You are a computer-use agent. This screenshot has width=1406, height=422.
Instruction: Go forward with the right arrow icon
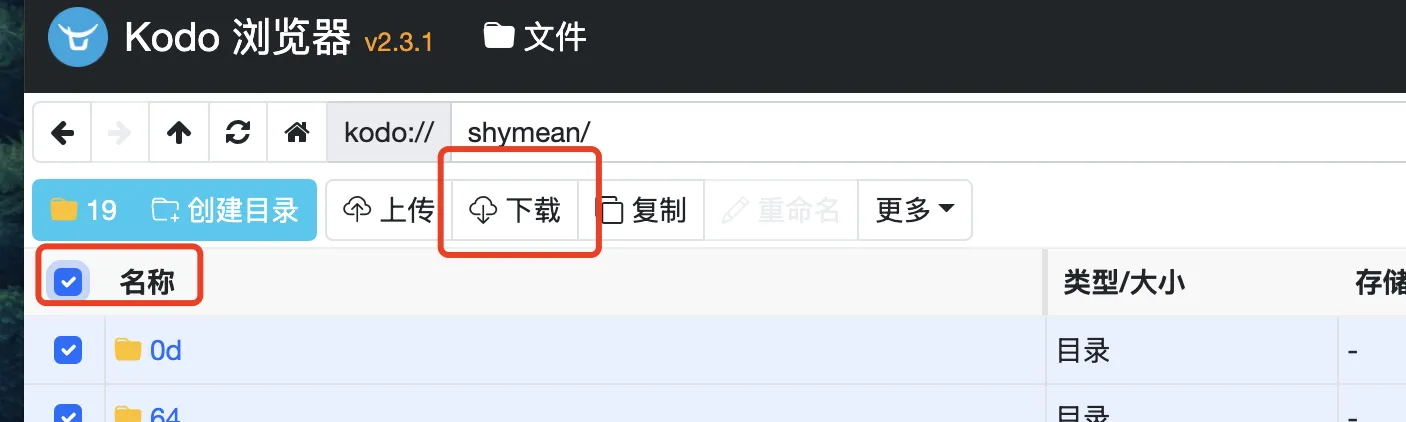tap(120, 132)
